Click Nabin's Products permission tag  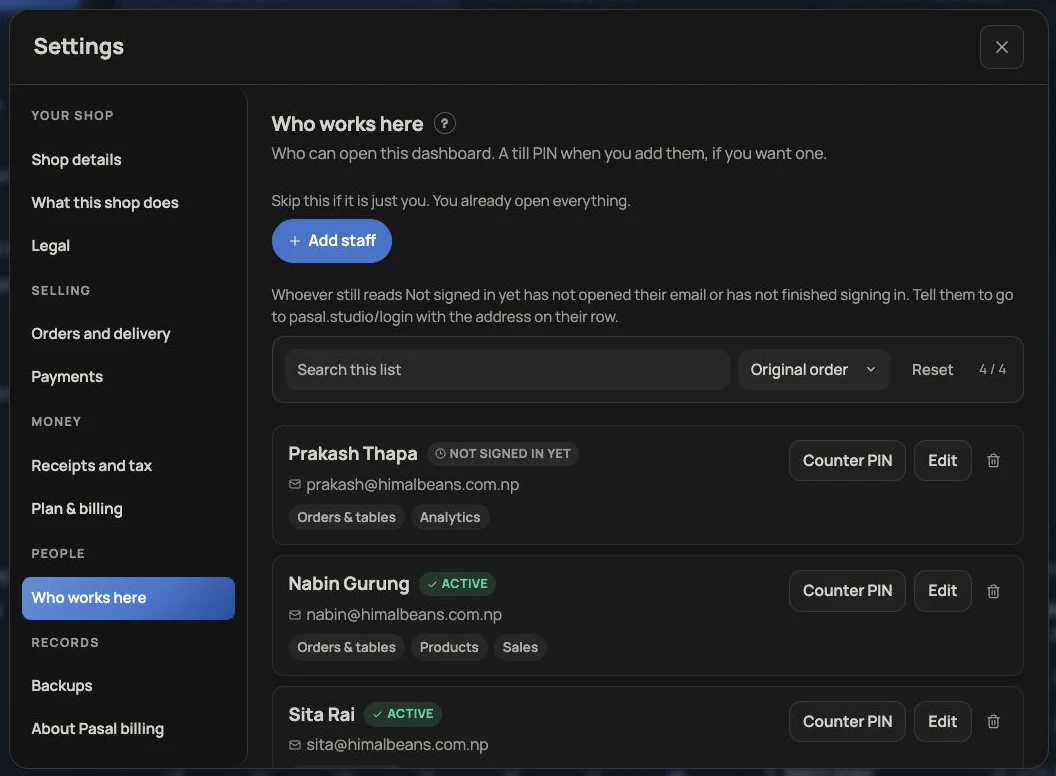click(449, 647)
